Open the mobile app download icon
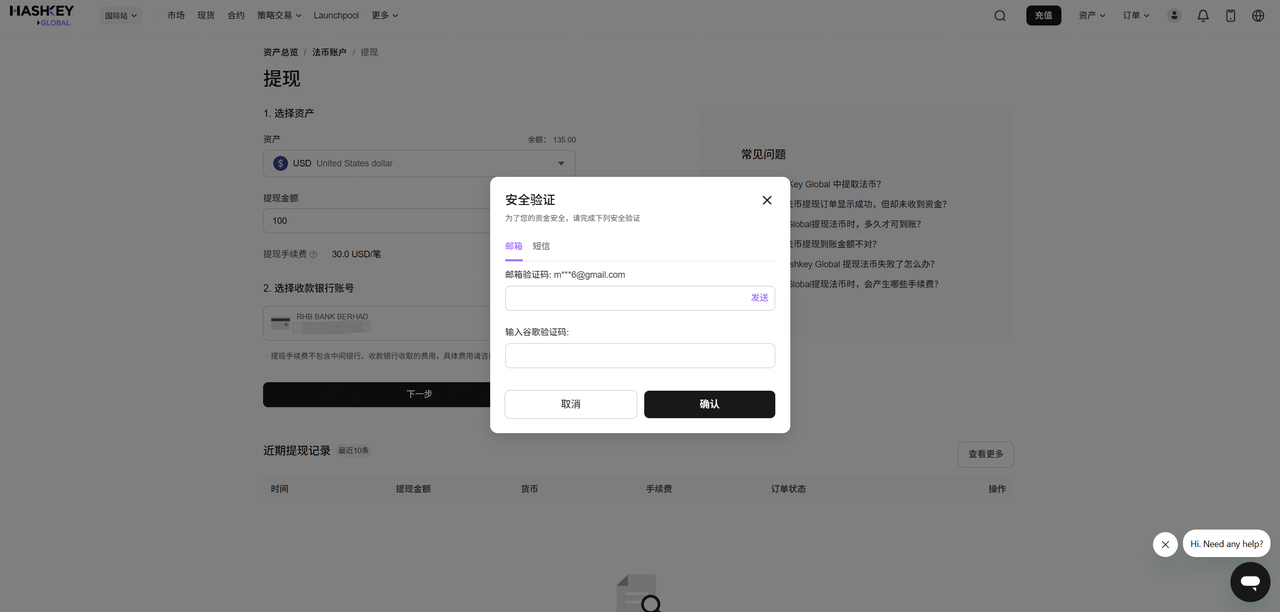Screen dimensions: 1280x612 pos(1231,16)
